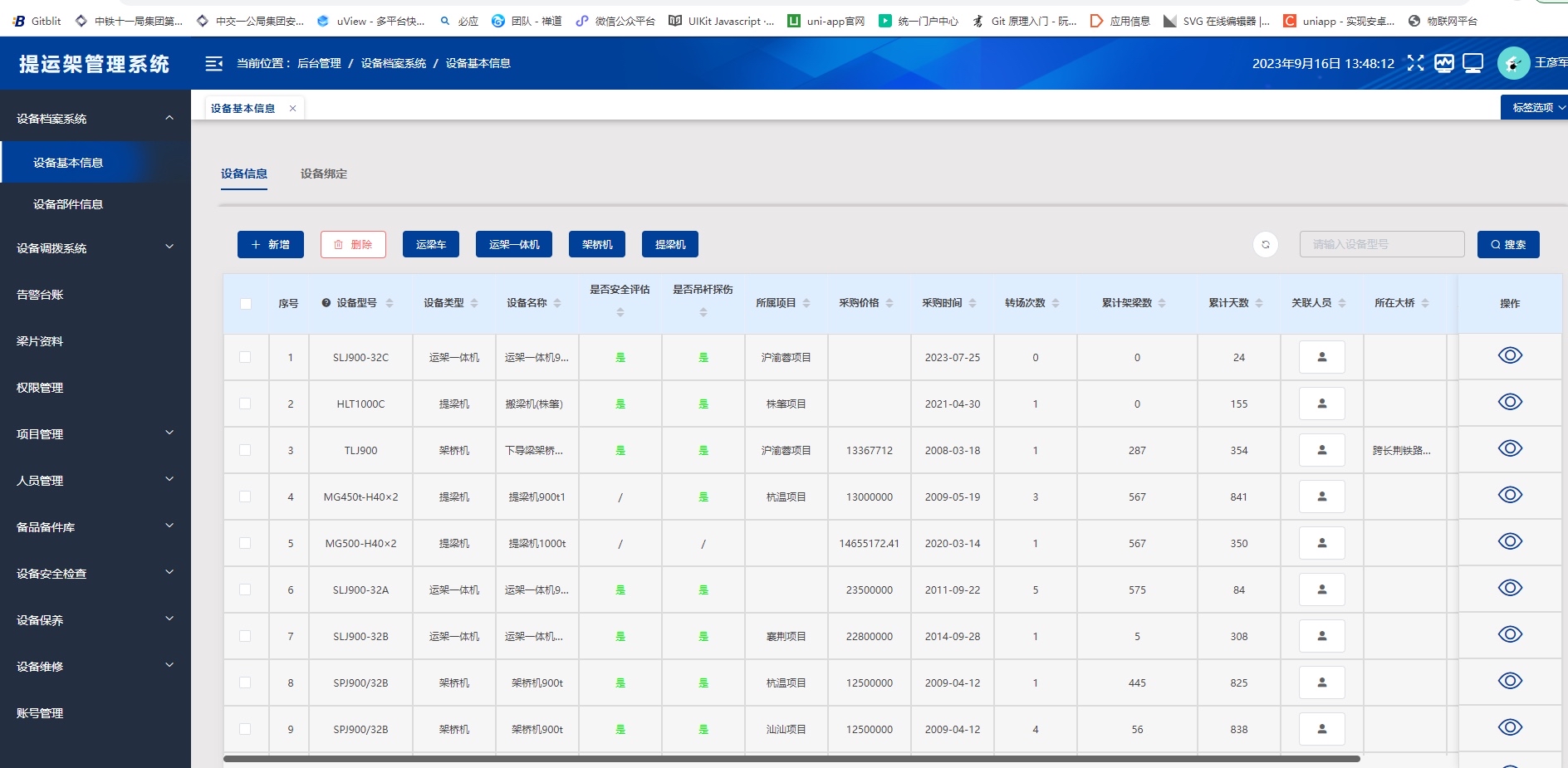This screenshot has height=768, width=1568.
Task: View details eye icon for row SLJ900-32B
Action: click(x=1510, y=634)
